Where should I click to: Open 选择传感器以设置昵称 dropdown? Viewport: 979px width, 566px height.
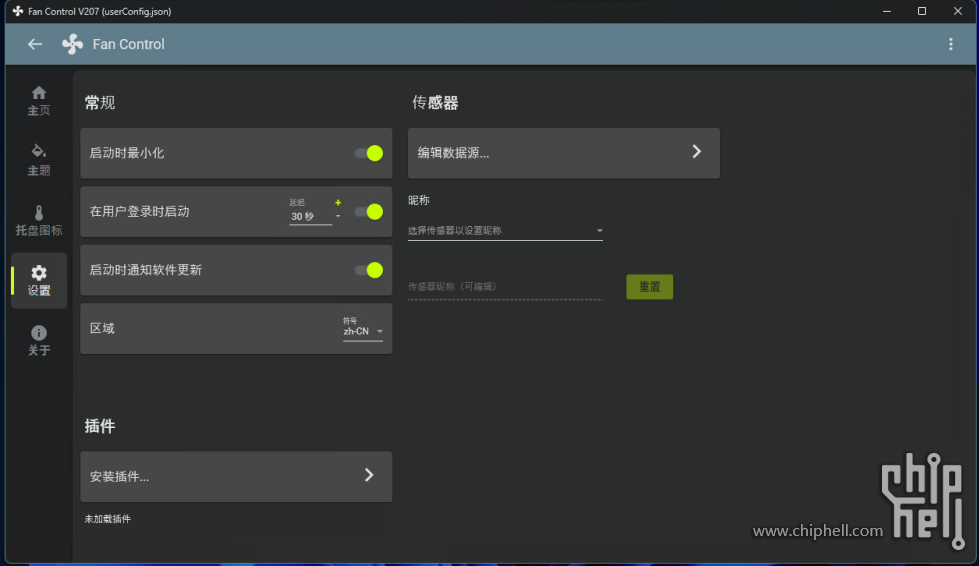tap(505, 231)
